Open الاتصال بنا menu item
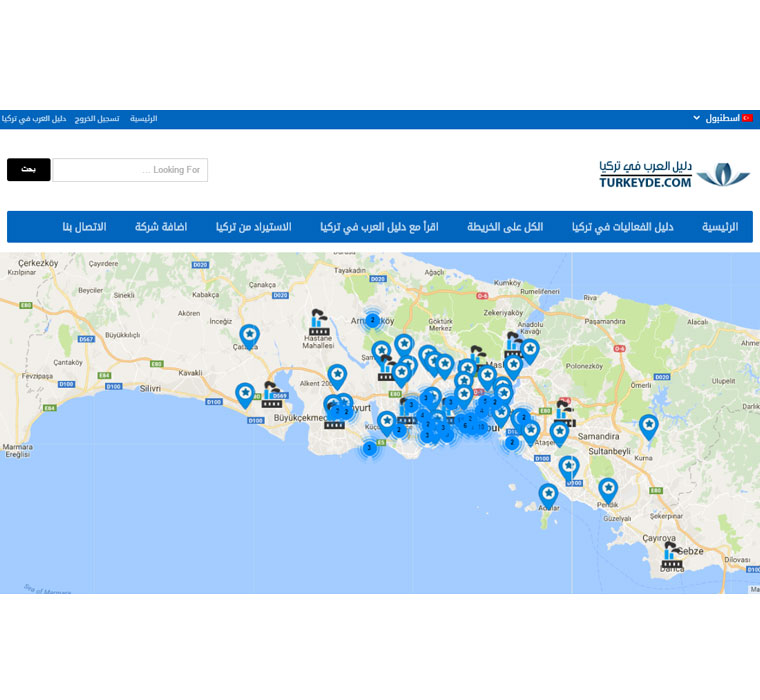The width and height of the screenshot is (760, 700). [x=84, y=227]
